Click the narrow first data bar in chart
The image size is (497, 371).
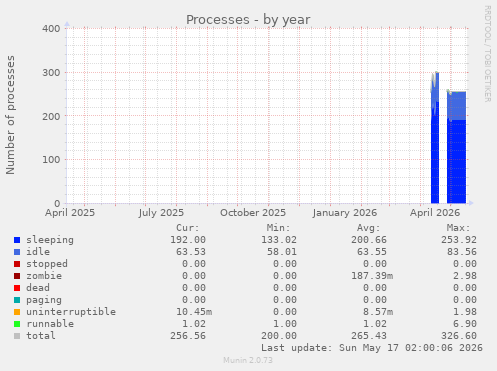435,138
